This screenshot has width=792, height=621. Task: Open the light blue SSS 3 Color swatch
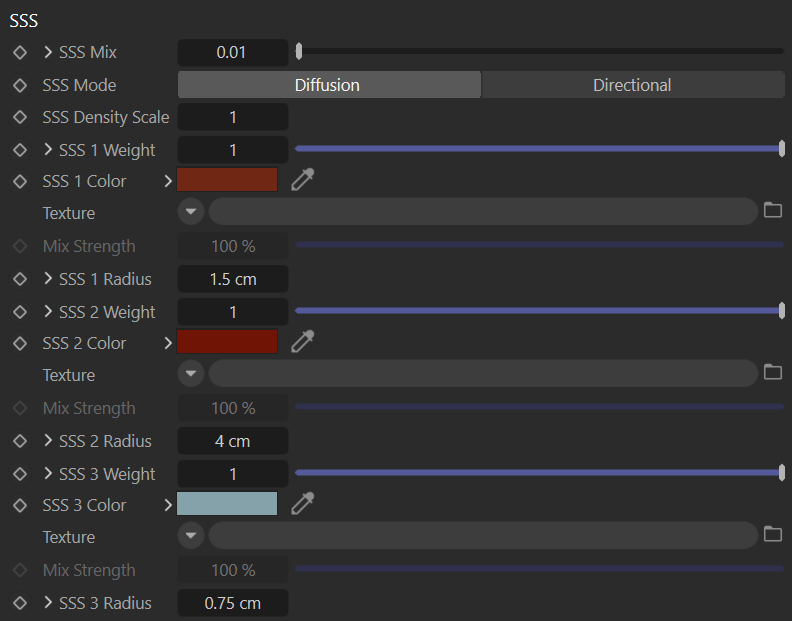(x=227, y=504)
